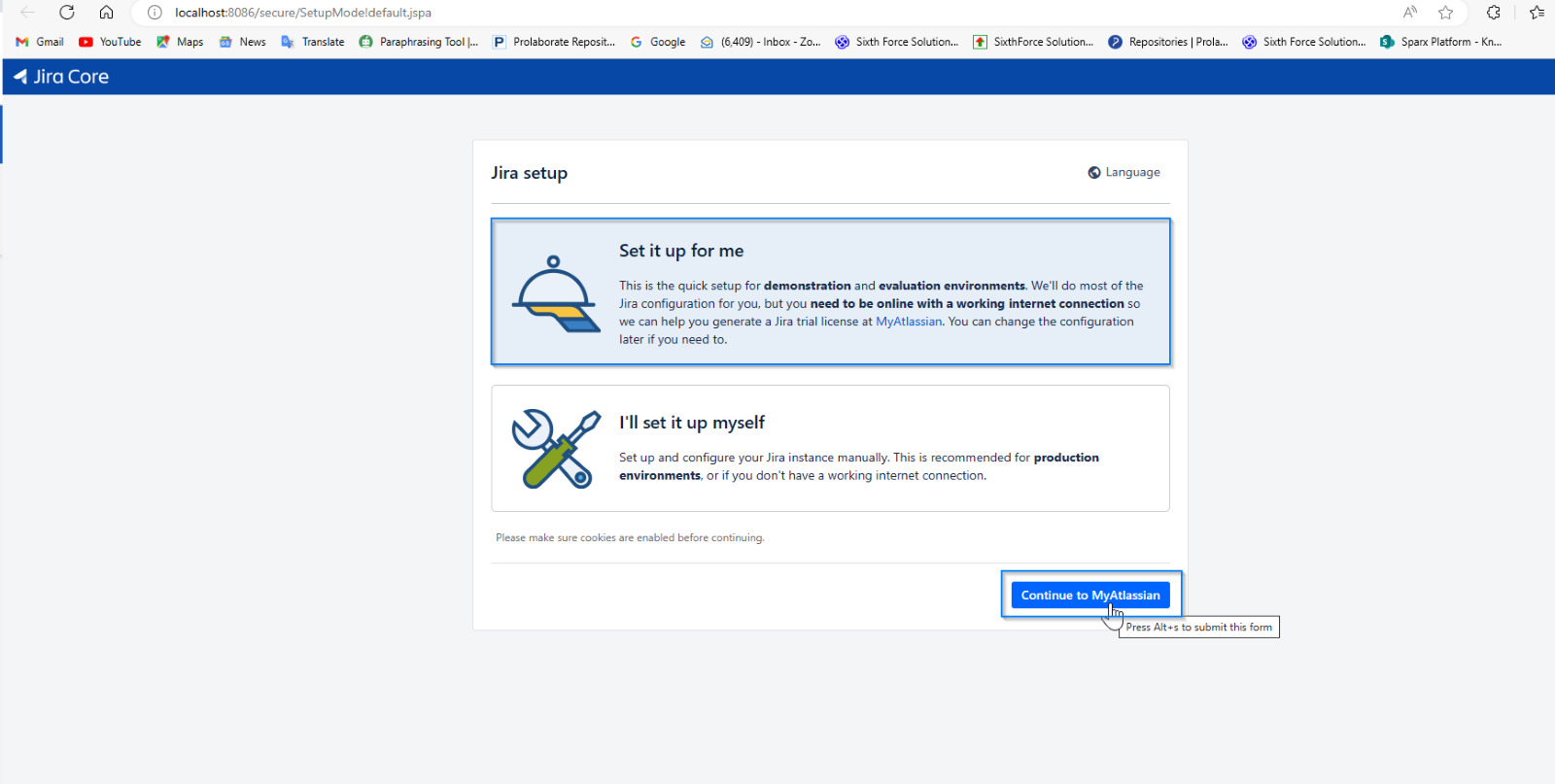Open Sixth Force Solution bookmark before Sparx Platform
The image size is (1555, 784).
1304,42
